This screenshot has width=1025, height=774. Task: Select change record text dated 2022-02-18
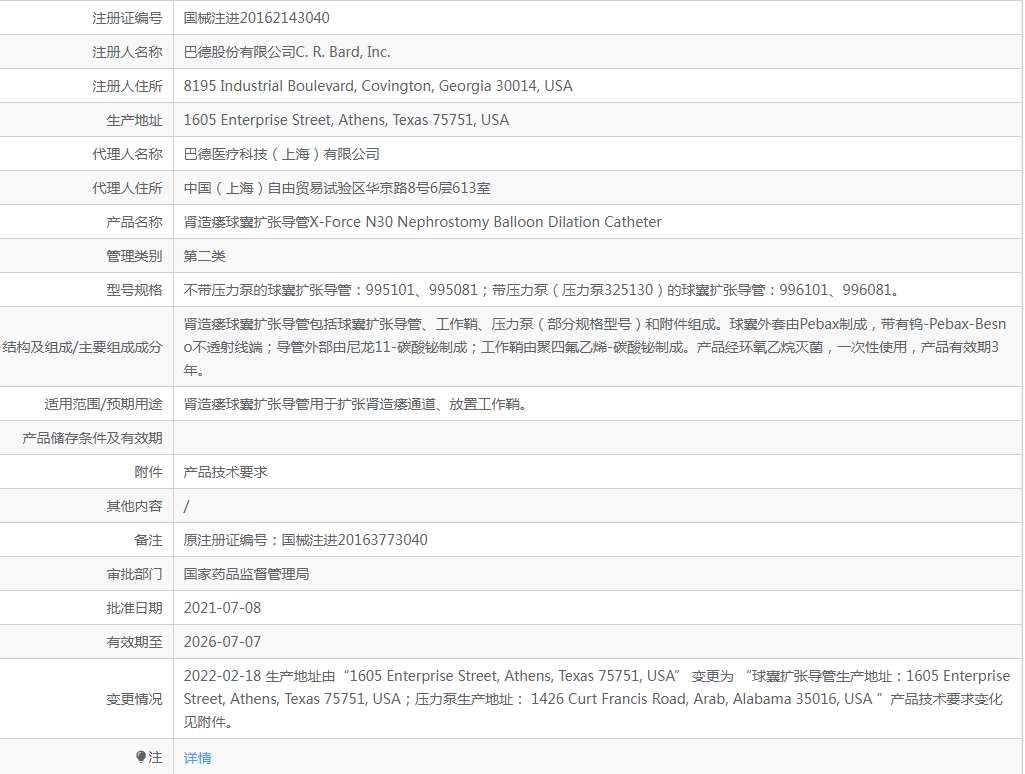597,699
